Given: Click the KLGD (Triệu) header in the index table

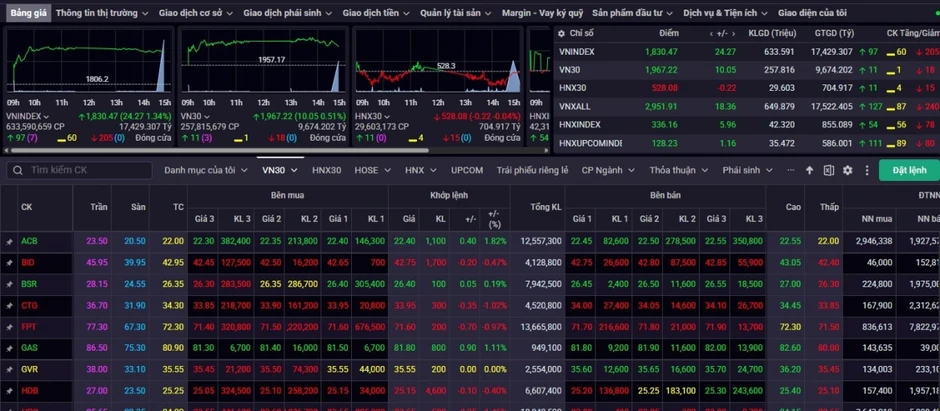Looking at the screenshot, I should tap(772, 34).
